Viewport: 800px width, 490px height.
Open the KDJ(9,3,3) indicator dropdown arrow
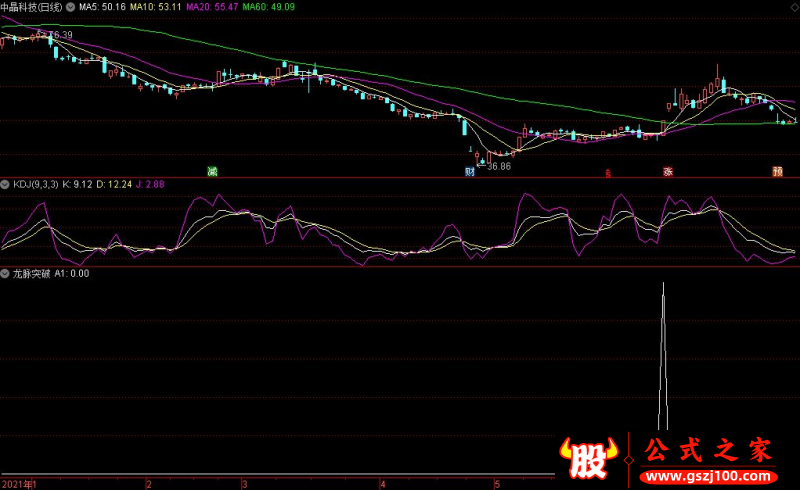5,184
